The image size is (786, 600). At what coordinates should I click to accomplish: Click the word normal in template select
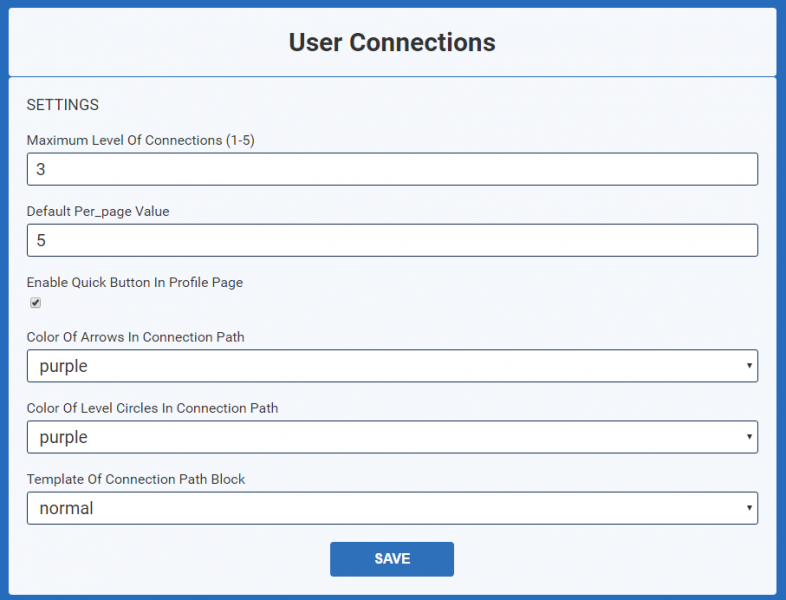pos(66,508)
